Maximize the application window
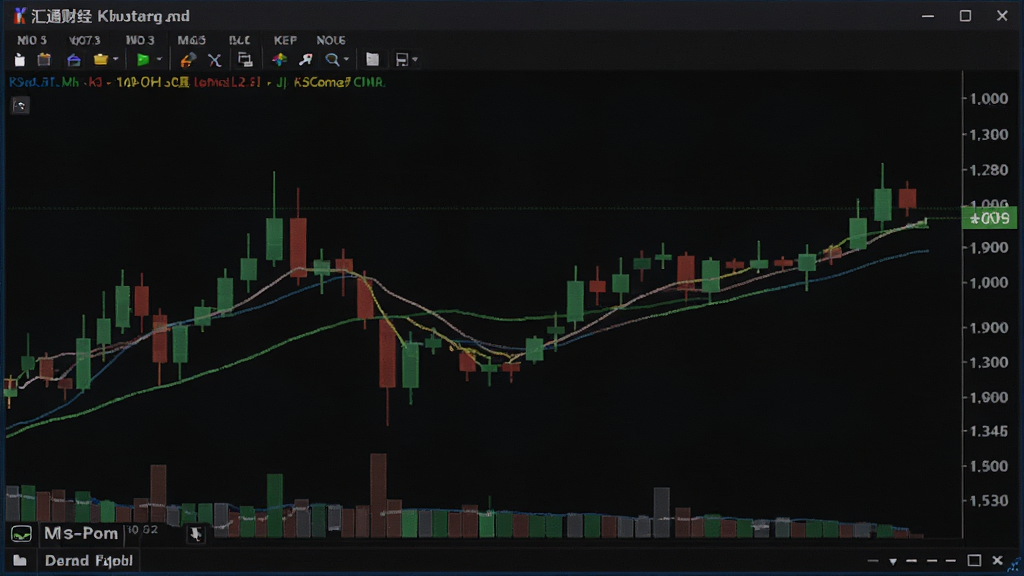The width and height of the screenshot is (1024, 576). pyautogui.click(x=965, y=16)
